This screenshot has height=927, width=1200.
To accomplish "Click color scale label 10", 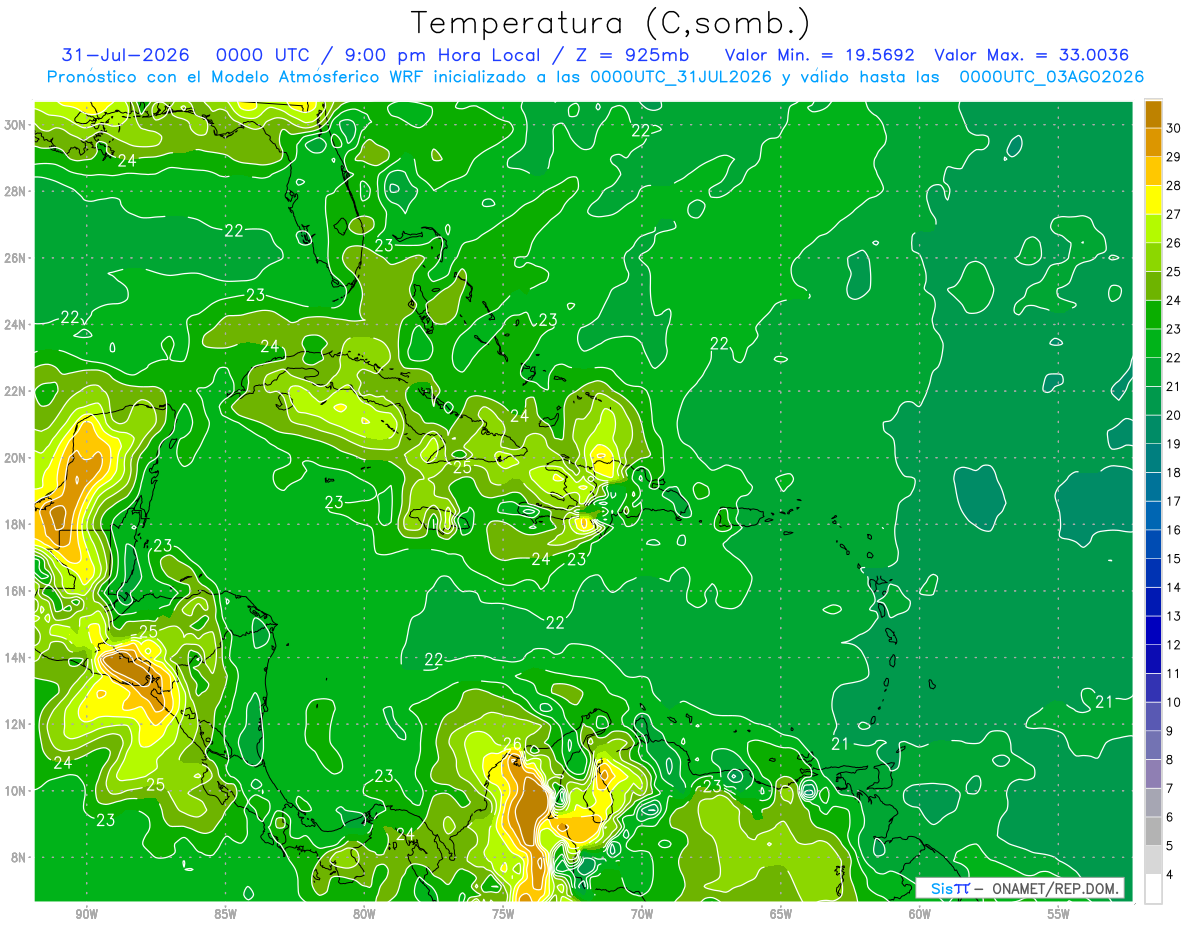I will point(1174,702).
